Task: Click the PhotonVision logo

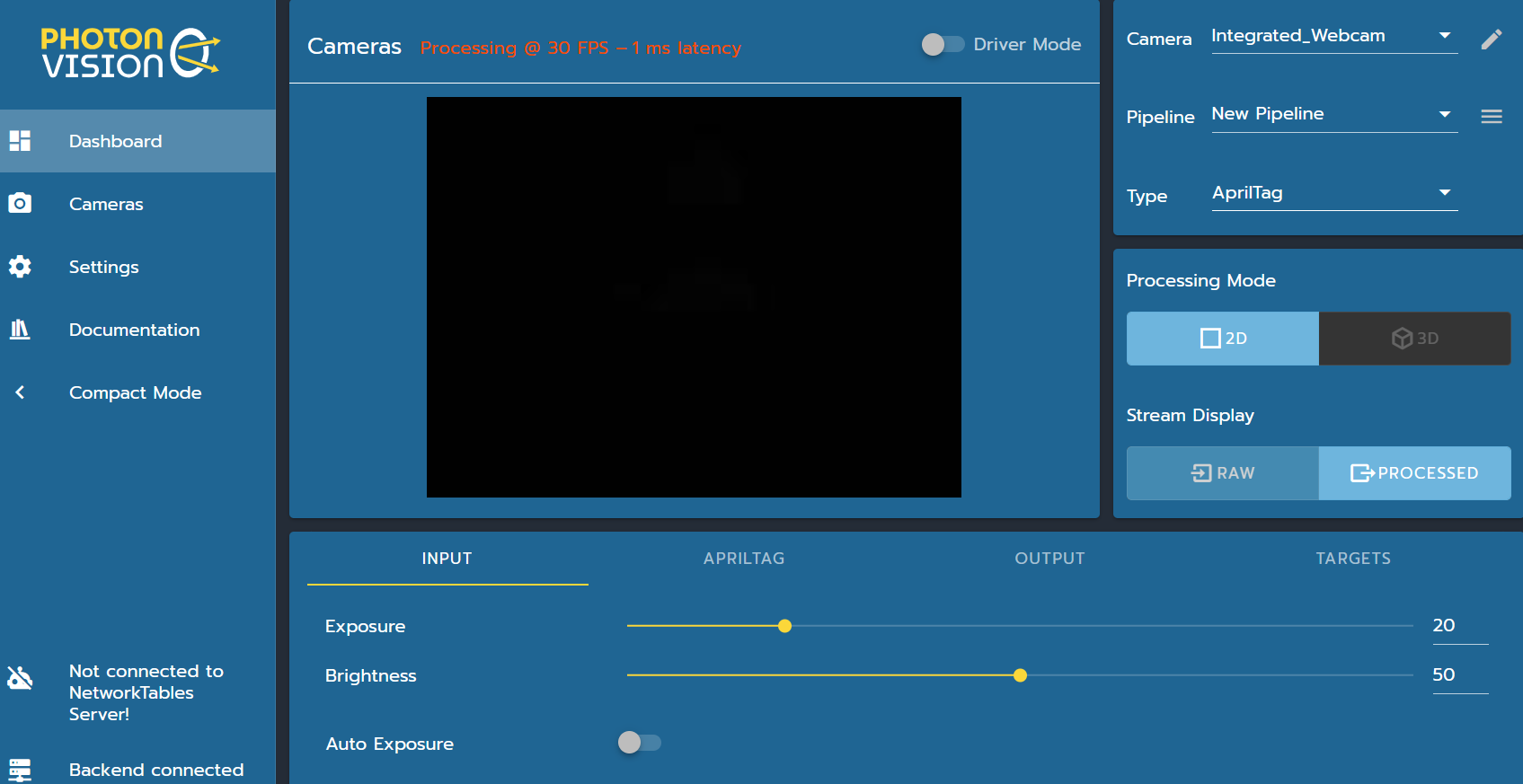Action: 130,53
